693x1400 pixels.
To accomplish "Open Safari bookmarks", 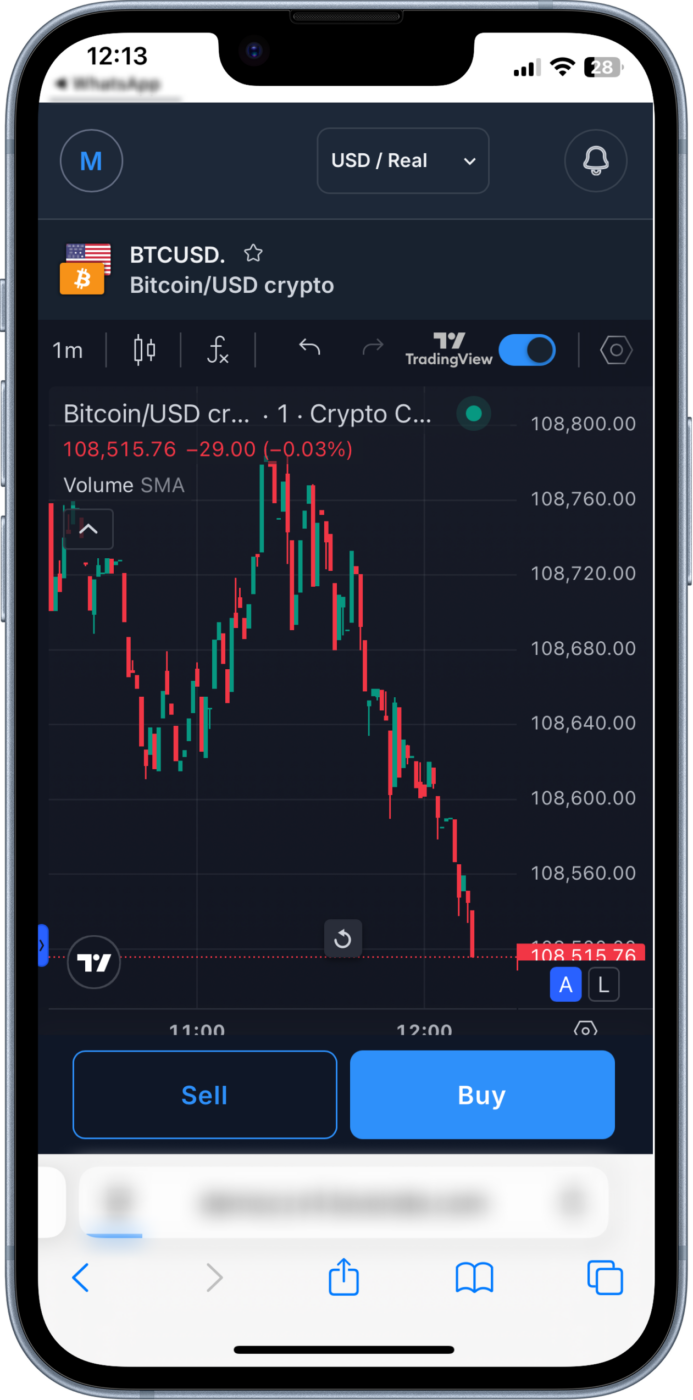I will [474, 1277].
